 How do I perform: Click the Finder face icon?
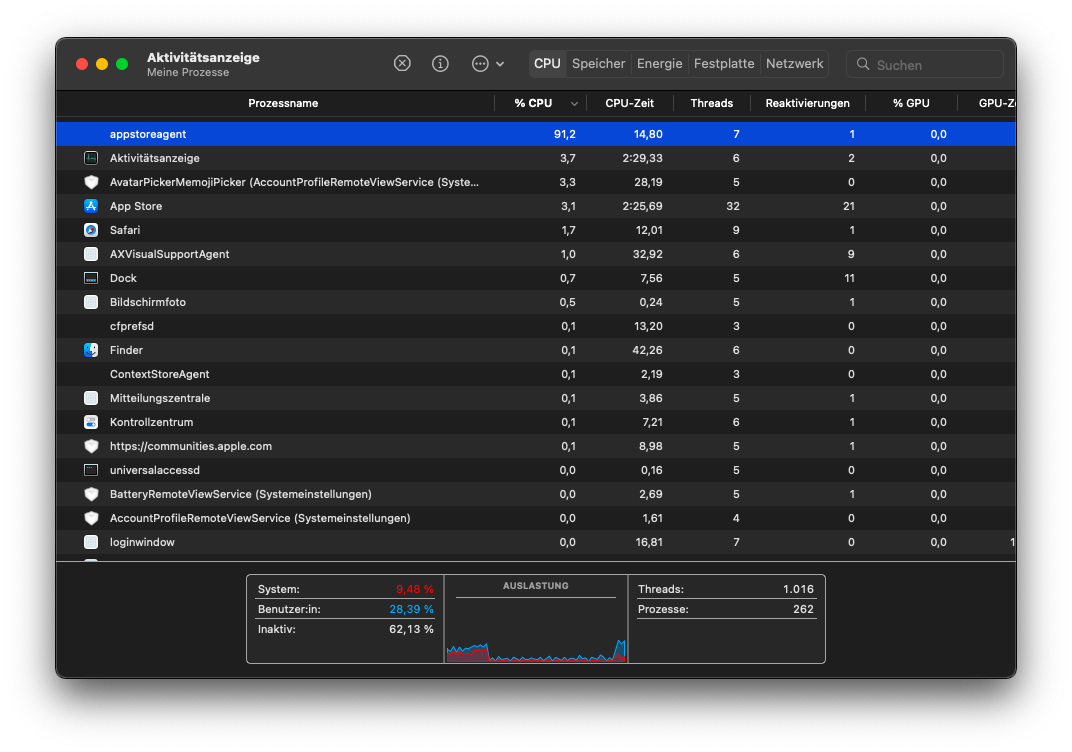coord(91,350)
